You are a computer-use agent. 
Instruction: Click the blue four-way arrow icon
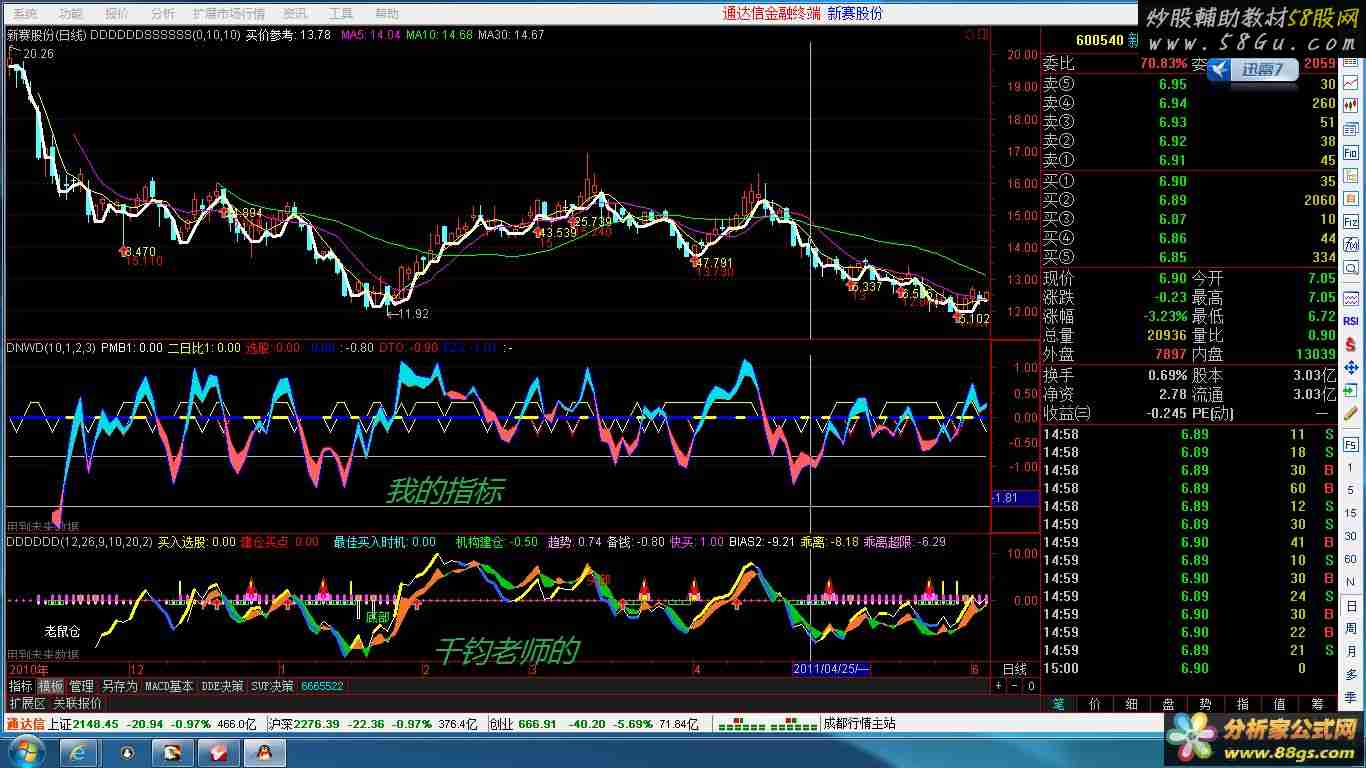coord(1351,367)
